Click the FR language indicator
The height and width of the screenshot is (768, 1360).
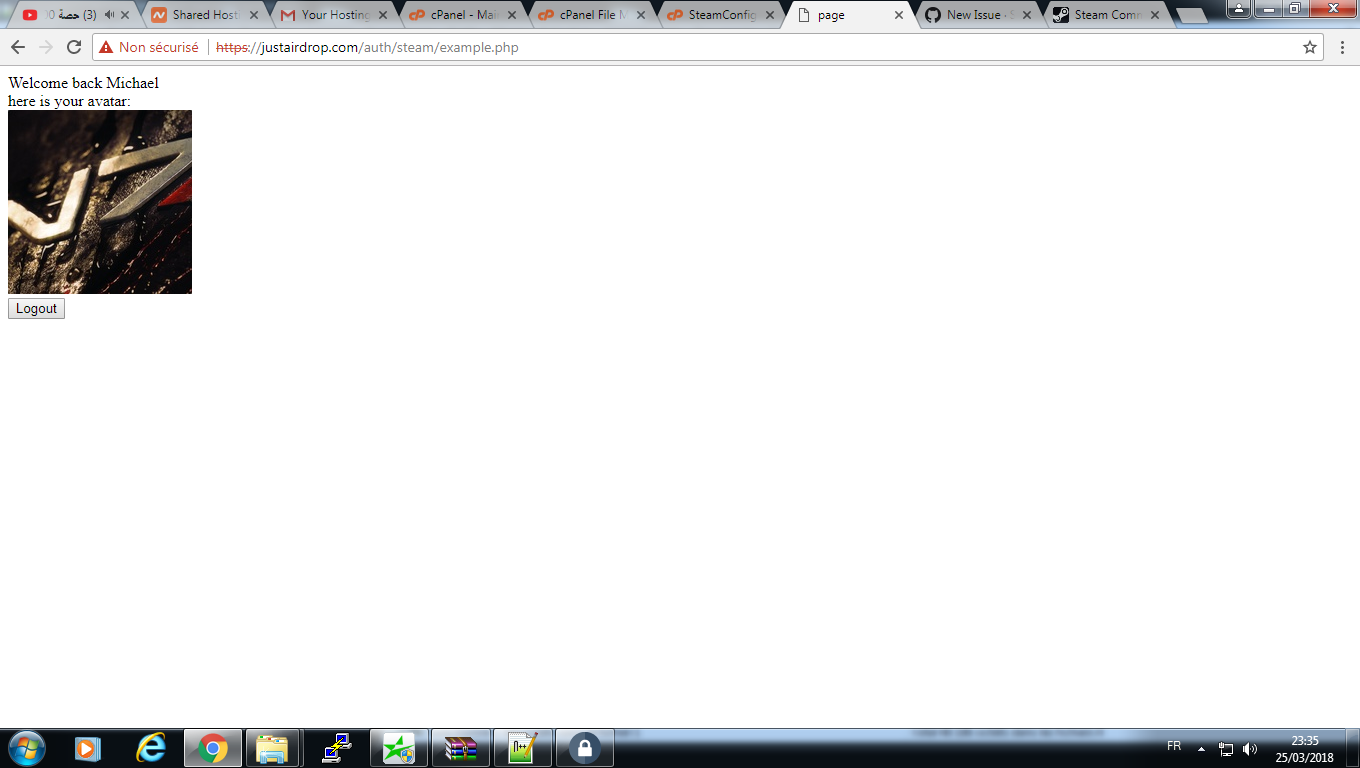1174,747
